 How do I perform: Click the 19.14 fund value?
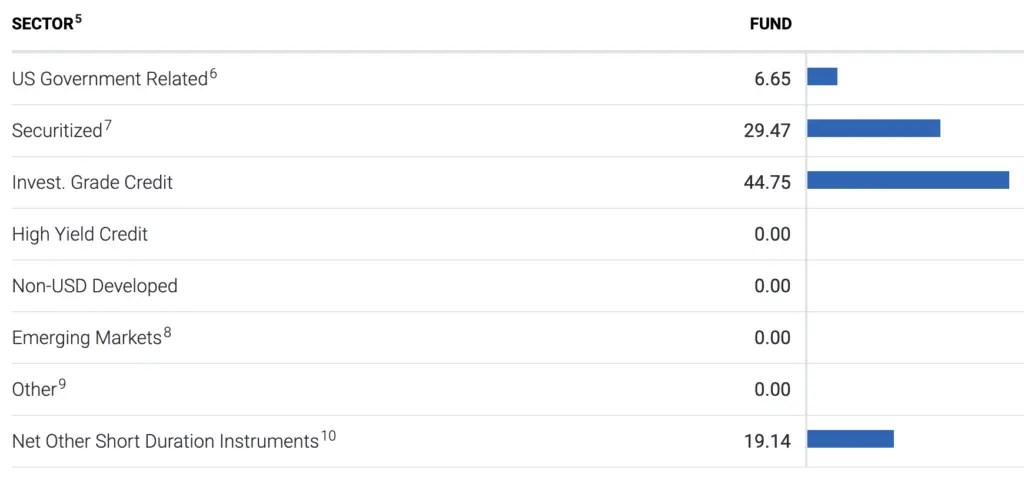(x=767, y=441)
